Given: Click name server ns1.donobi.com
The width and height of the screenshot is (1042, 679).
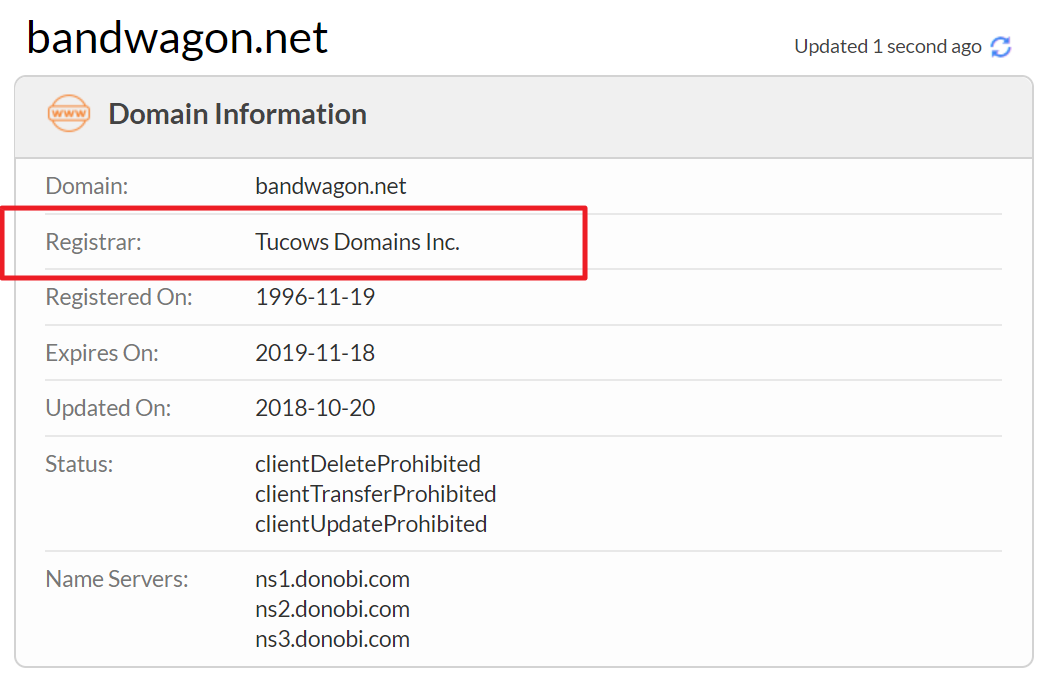Looking at the screenshot, I should point(332,579).
